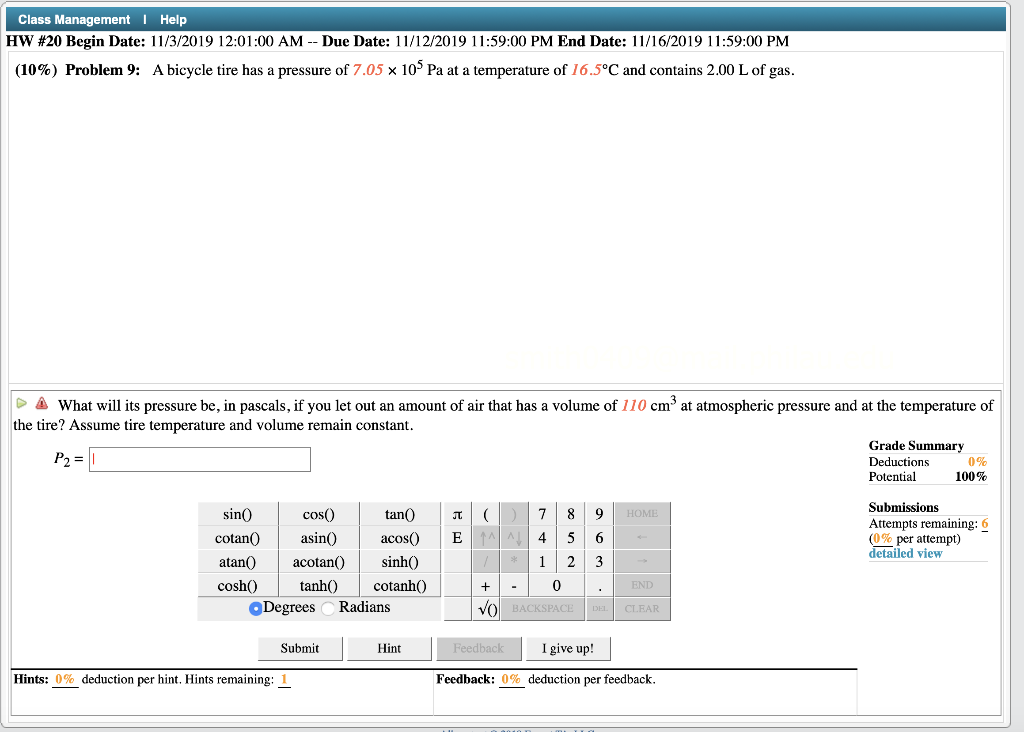
Task: Click the right arrow cursor key
Action: (x=642, y=561)
